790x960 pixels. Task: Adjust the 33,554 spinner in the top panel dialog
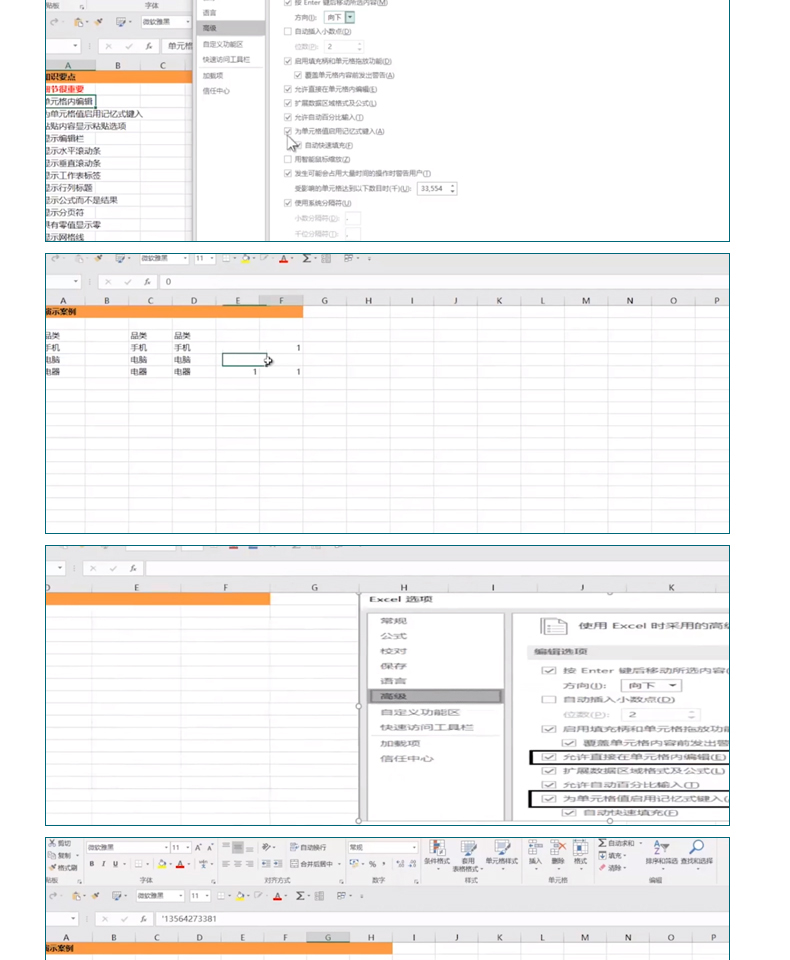[453, 189]
